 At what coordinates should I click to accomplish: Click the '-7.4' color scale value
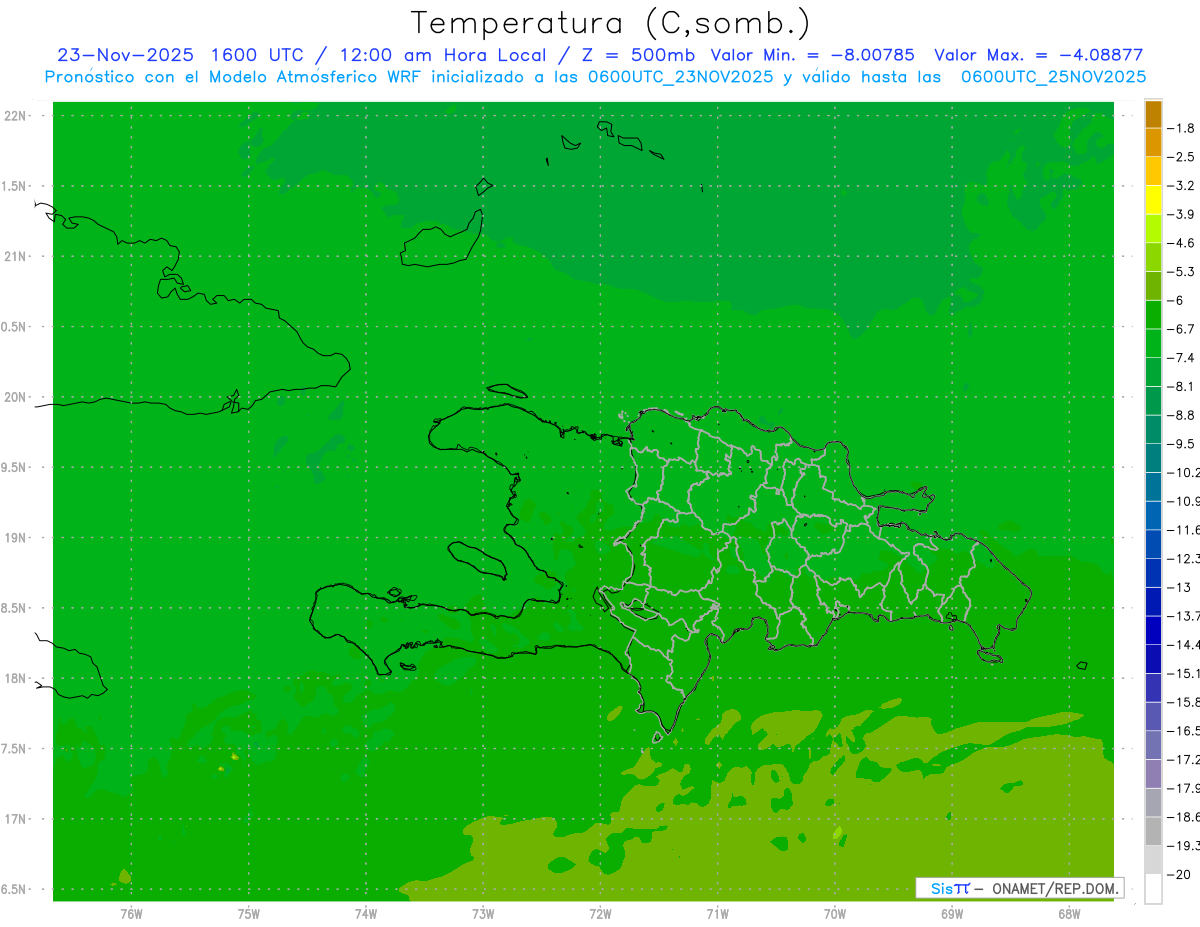[1183, 358]
